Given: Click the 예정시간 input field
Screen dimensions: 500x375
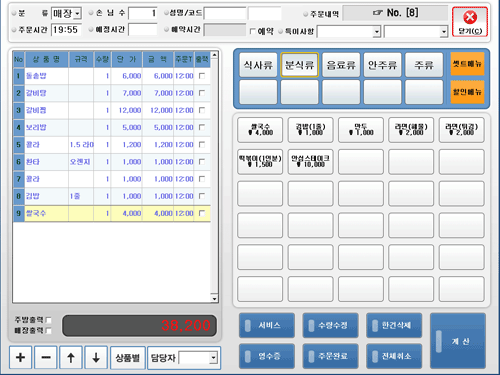Looking at the screenshot, I should (x=143, y=30).
